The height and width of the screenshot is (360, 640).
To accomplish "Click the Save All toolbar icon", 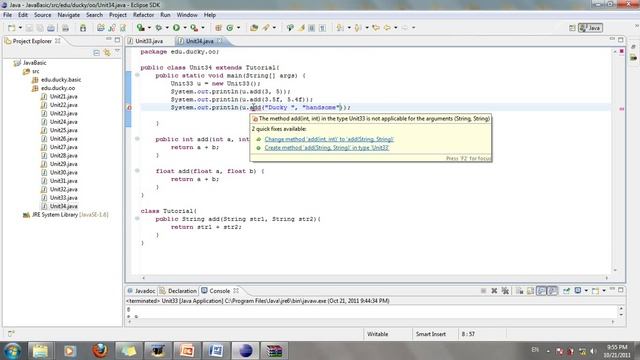I will 40,28.
